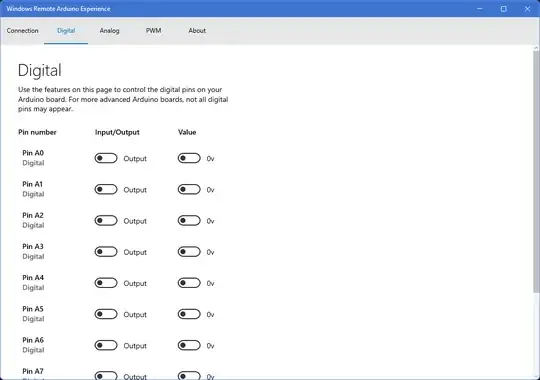540x380 pixels.
Task: Click the scrollbar up arrow
Action: (x=536, y=48)
